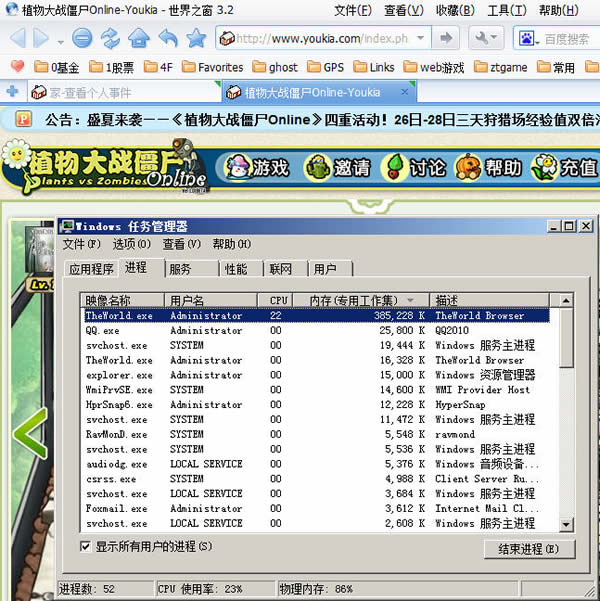Open the 讨论 discussion navigation button
The width and height of the screenshot is (600, 601).
tap(416, 167)
